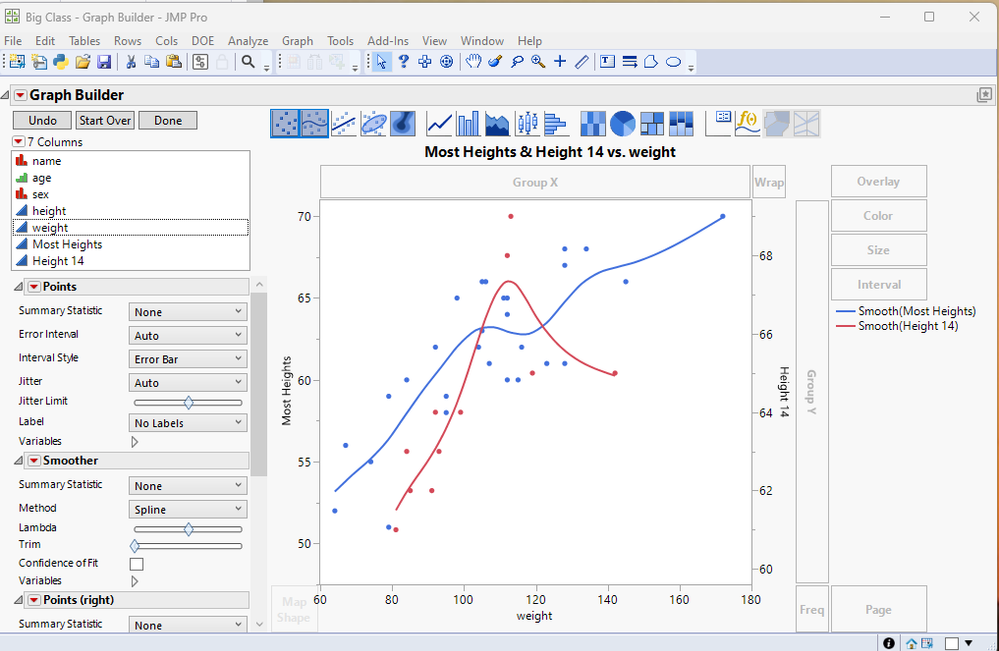The width and height of the screenshot is (999, 651).
Task: Open the 7 Columns red triangle menu
Action: point(18,141)
